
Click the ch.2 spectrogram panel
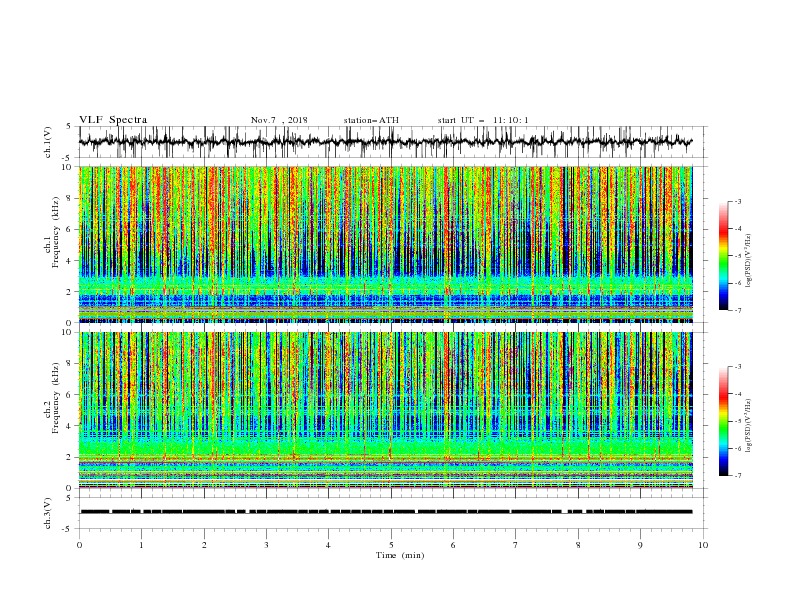coord(385,410)
